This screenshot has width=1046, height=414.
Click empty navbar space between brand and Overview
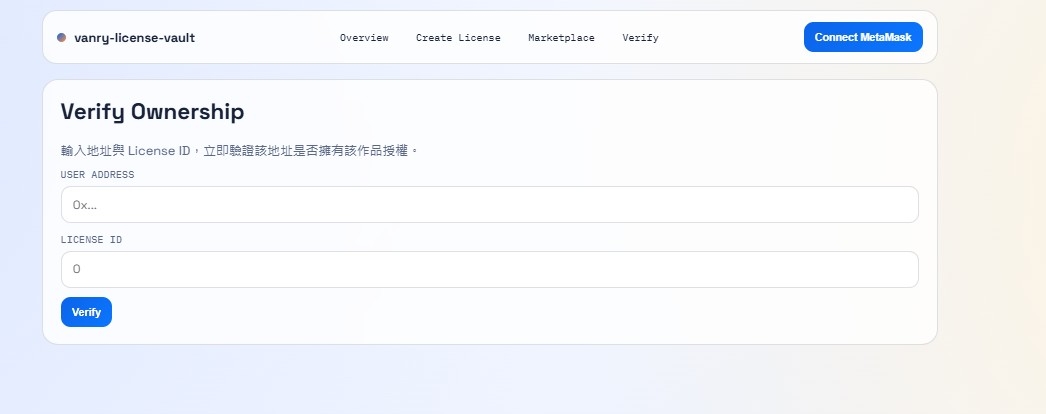pyautogui.click(x=267, y=37)
